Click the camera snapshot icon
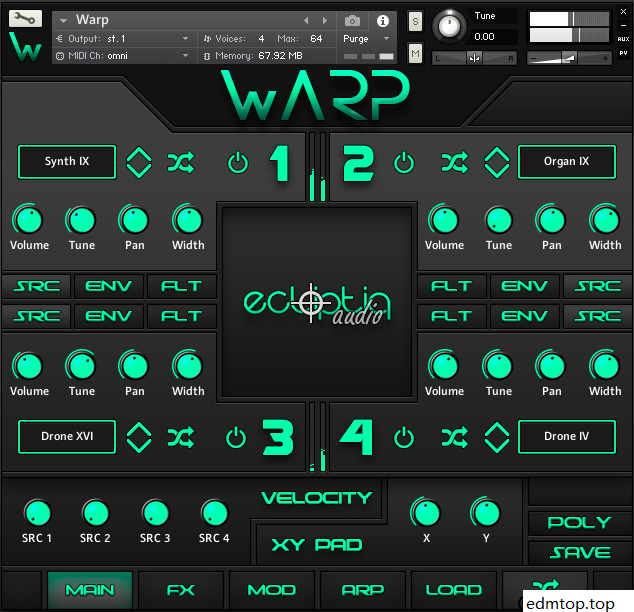Viewport: 634px width, 612px height. pos(352,20)
